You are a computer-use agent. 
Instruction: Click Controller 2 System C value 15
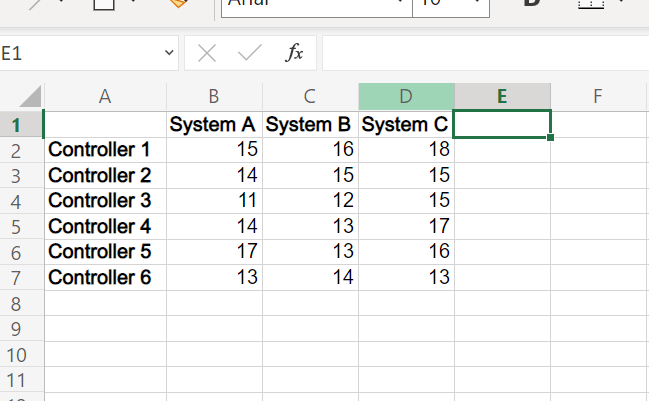pyautogui.click(x=406, y=176)
